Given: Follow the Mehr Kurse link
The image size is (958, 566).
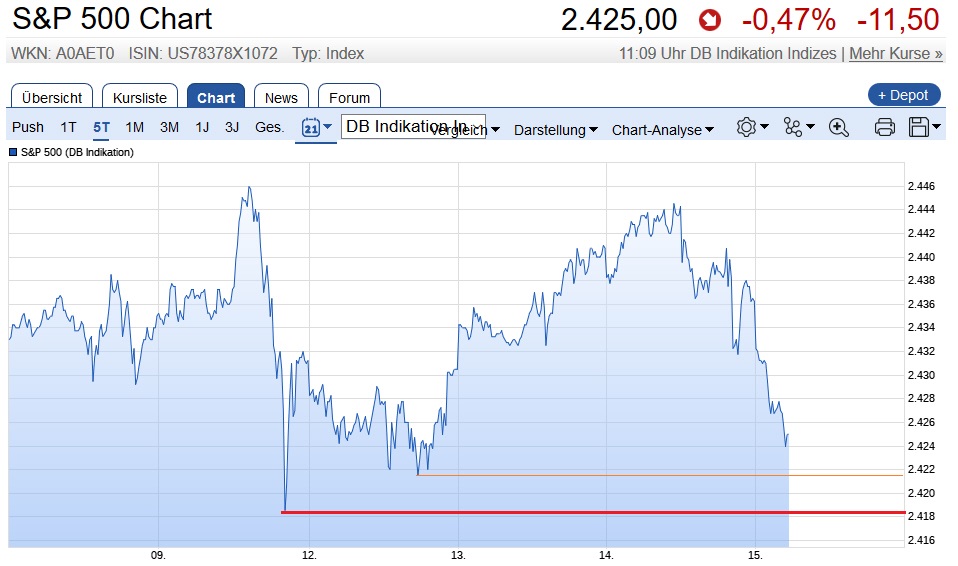Looking at the screenshot, I should [x=896, y=54].
